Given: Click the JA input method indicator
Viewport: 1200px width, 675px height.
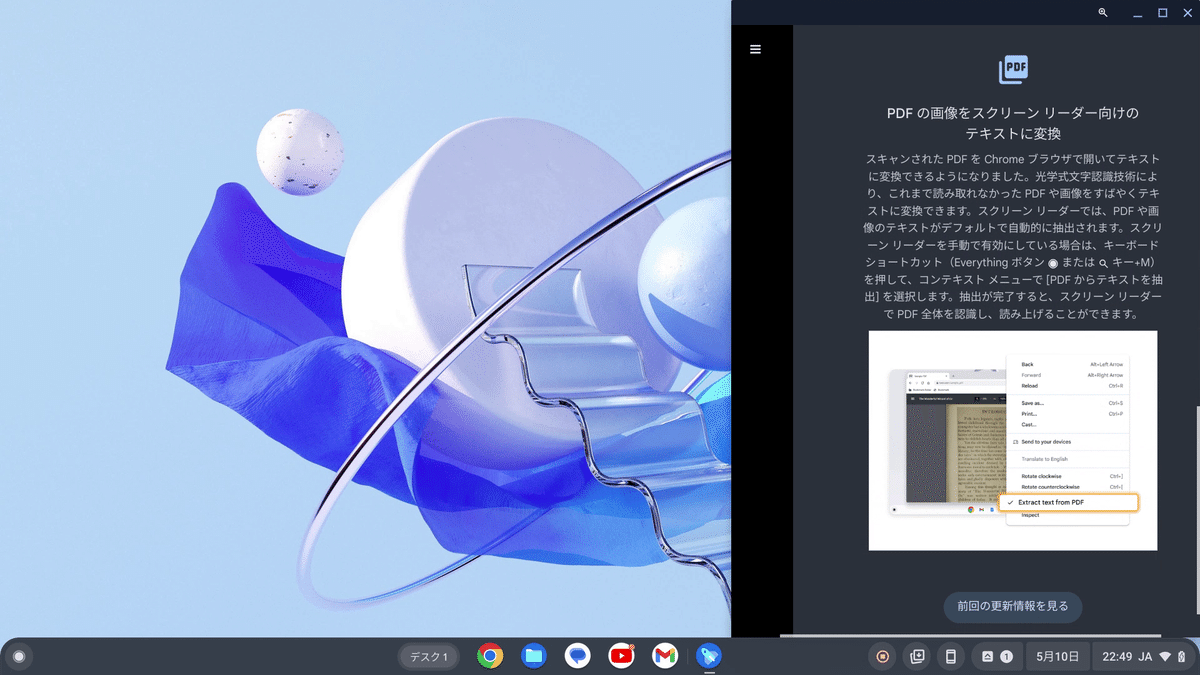Looking at the screenshot, I should 1146,657.
